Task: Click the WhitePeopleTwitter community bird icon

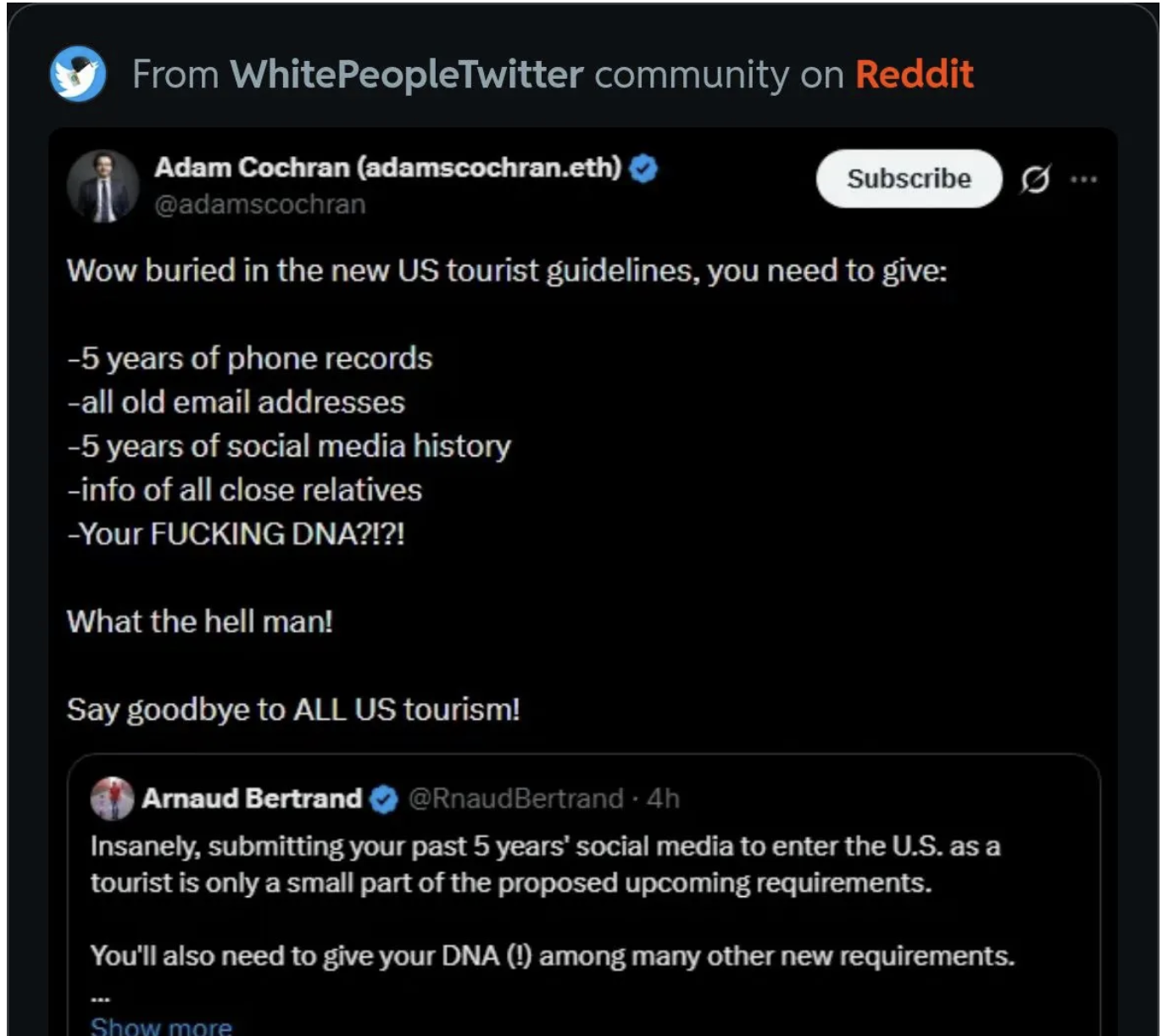Action: [x=78, y=74]
